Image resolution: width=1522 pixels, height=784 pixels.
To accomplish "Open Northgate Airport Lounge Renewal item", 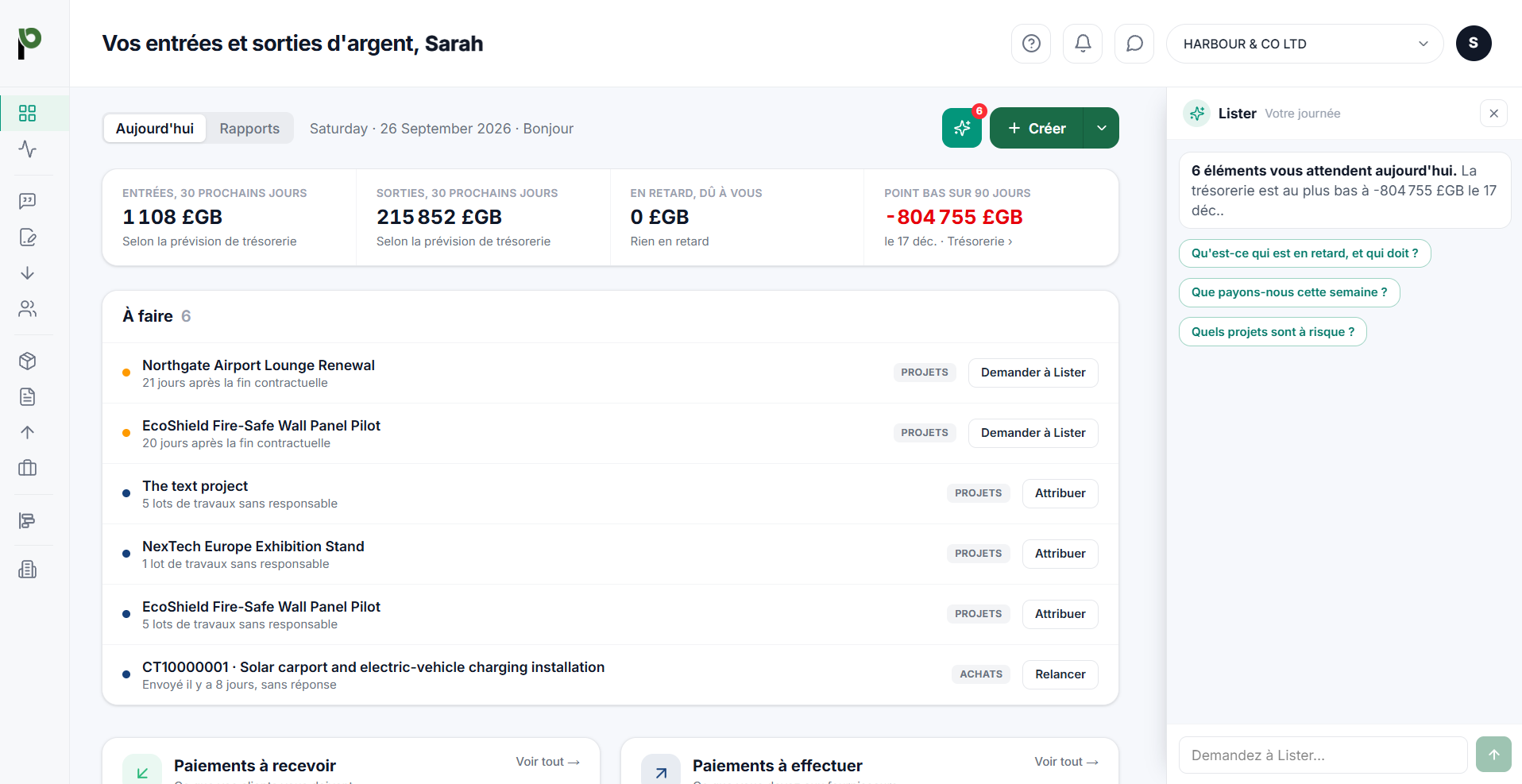I will click(x=258, y=365).
